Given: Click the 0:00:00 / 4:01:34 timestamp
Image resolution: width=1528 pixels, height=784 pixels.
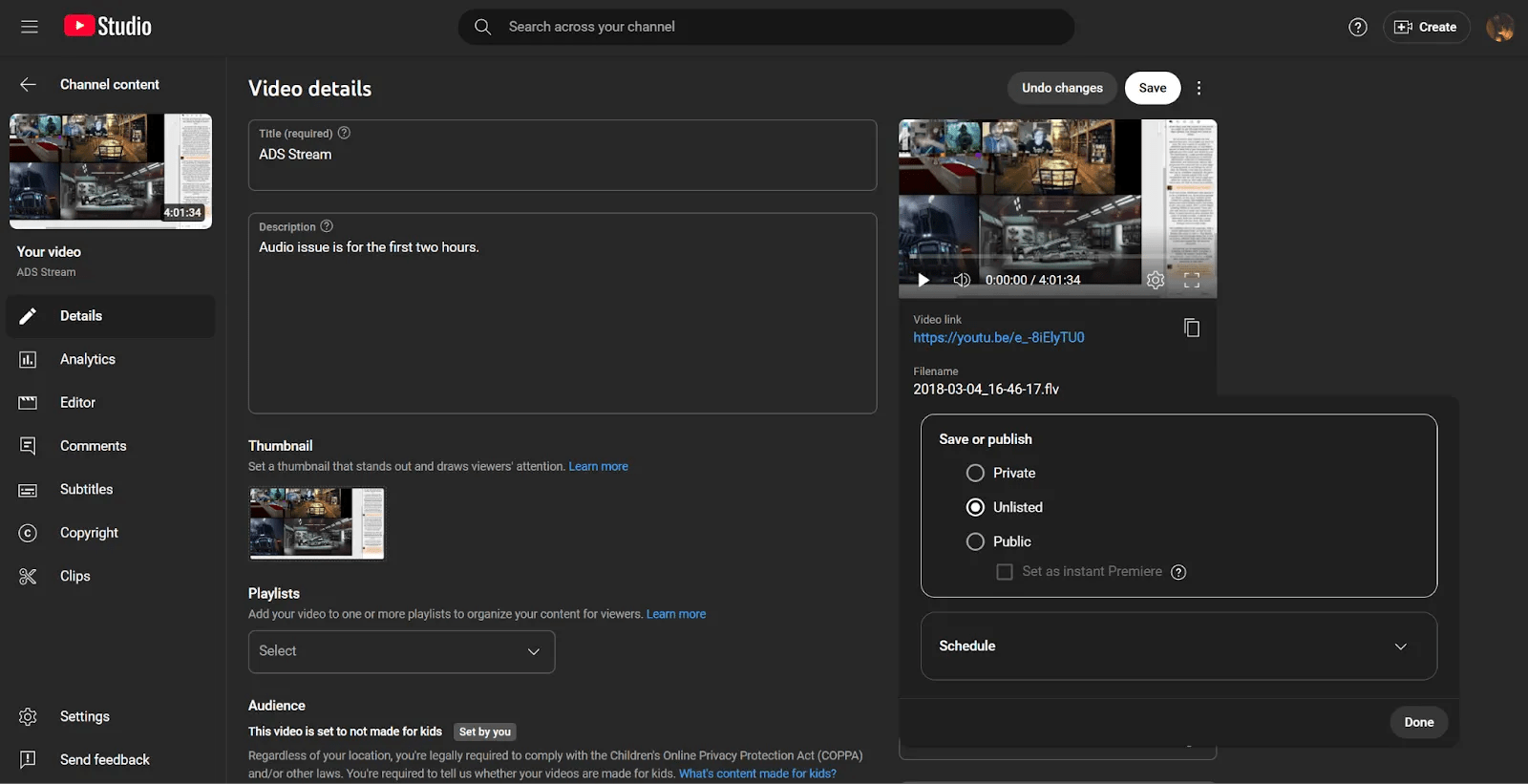Looking at the screenshot, I should pyautogui.click(x=1033, y=280).
